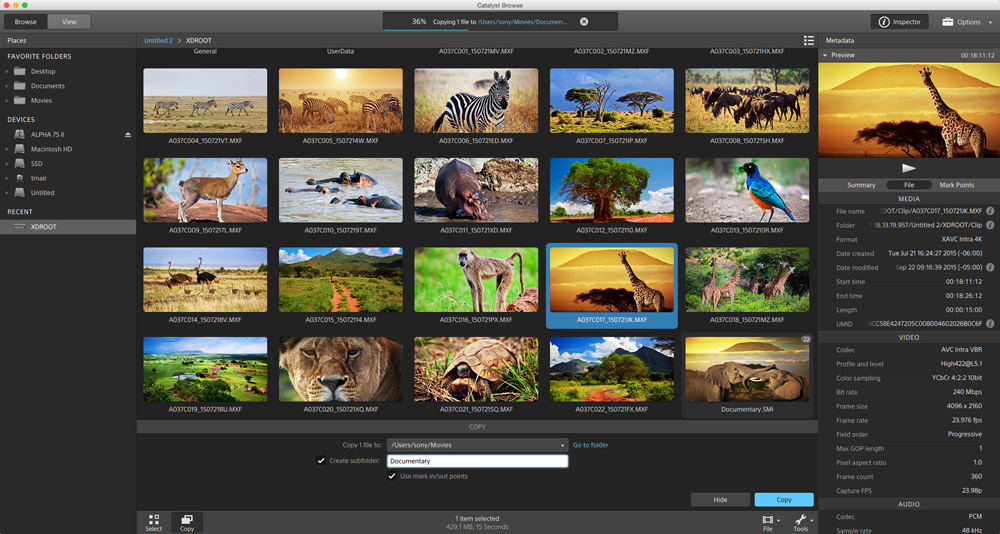This screenshot has height=534, width=1000.
Task: Disable Use mark in/out points
Action: (x=392, y=476)
